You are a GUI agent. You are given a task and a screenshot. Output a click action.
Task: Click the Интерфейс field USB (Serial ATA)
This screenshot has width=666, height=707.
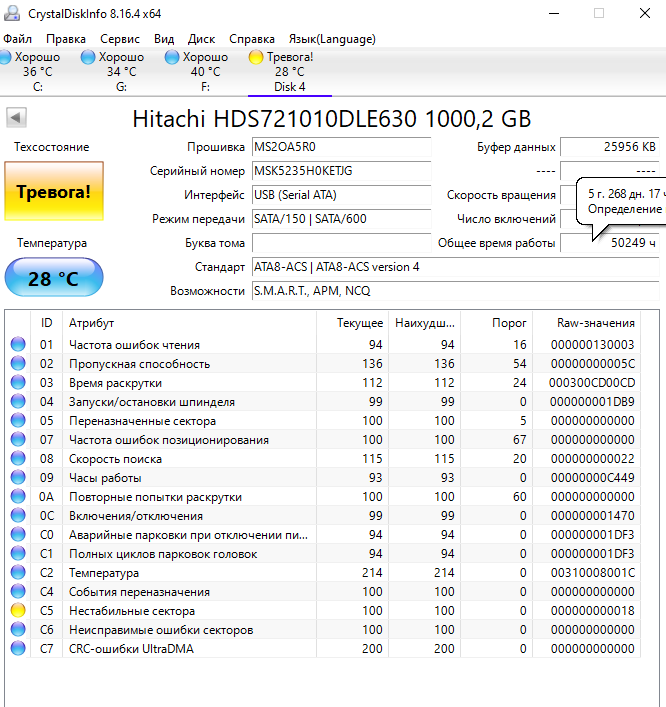click(x=341, y=195)
